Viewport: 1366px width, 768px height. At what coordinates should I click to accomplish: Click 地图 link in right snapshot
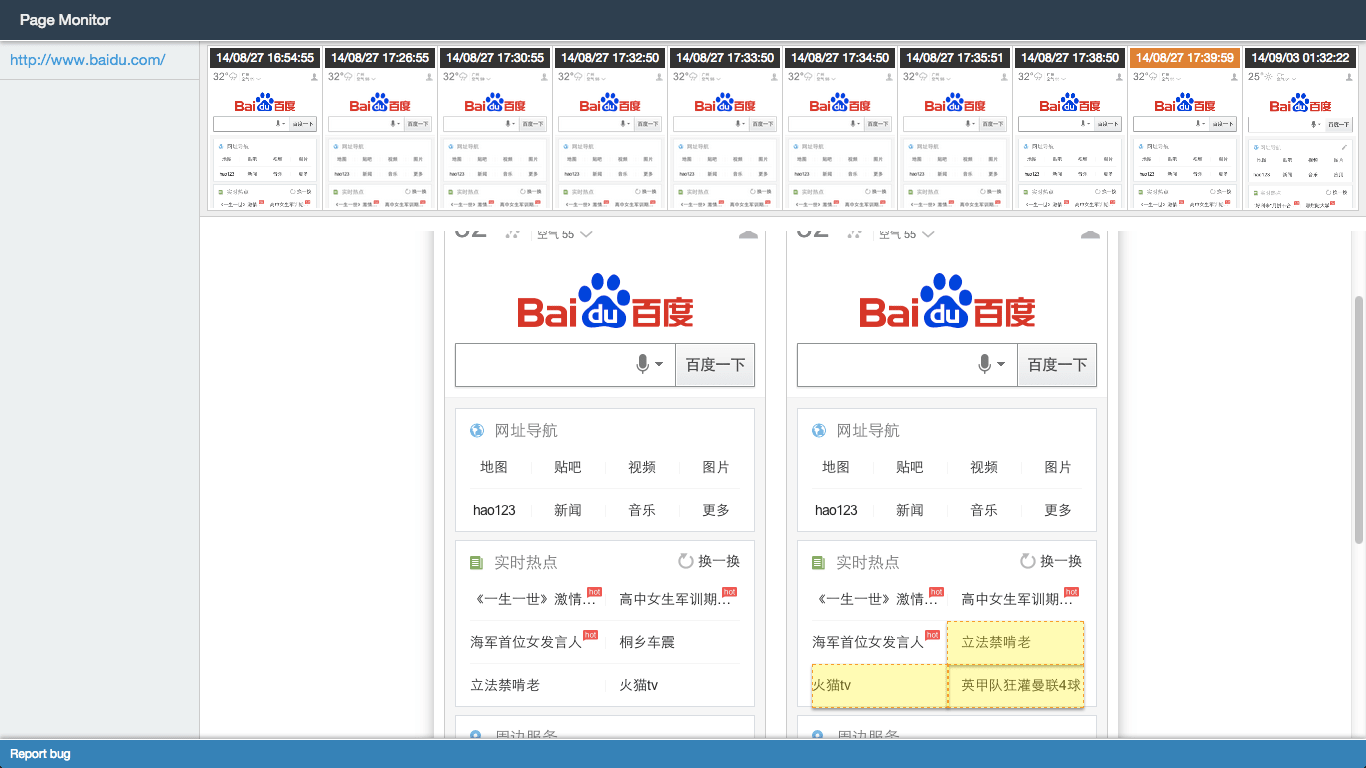[836, 467]
